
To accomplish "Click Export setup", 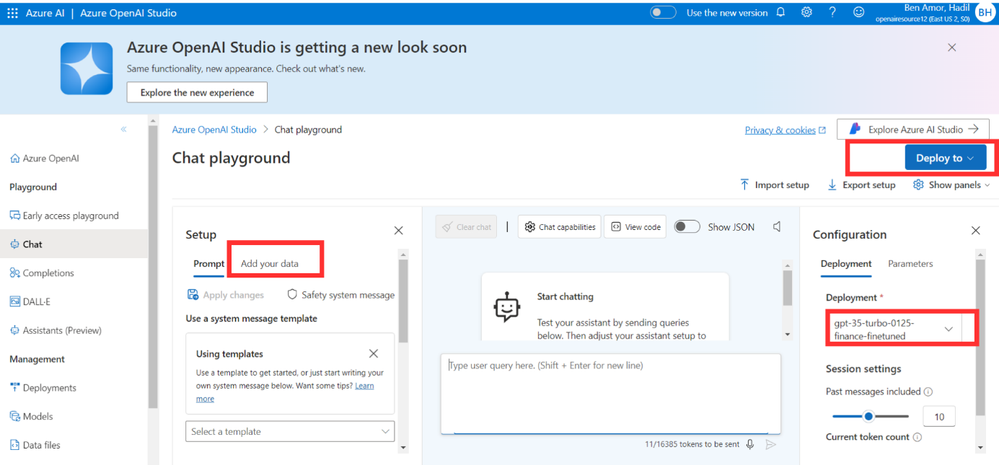I will pyautogui.click(x=861, y=185).
